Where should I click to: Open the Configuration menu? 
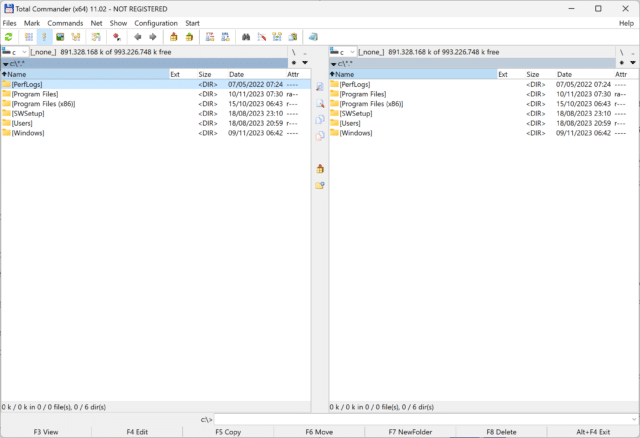[156, 23]
